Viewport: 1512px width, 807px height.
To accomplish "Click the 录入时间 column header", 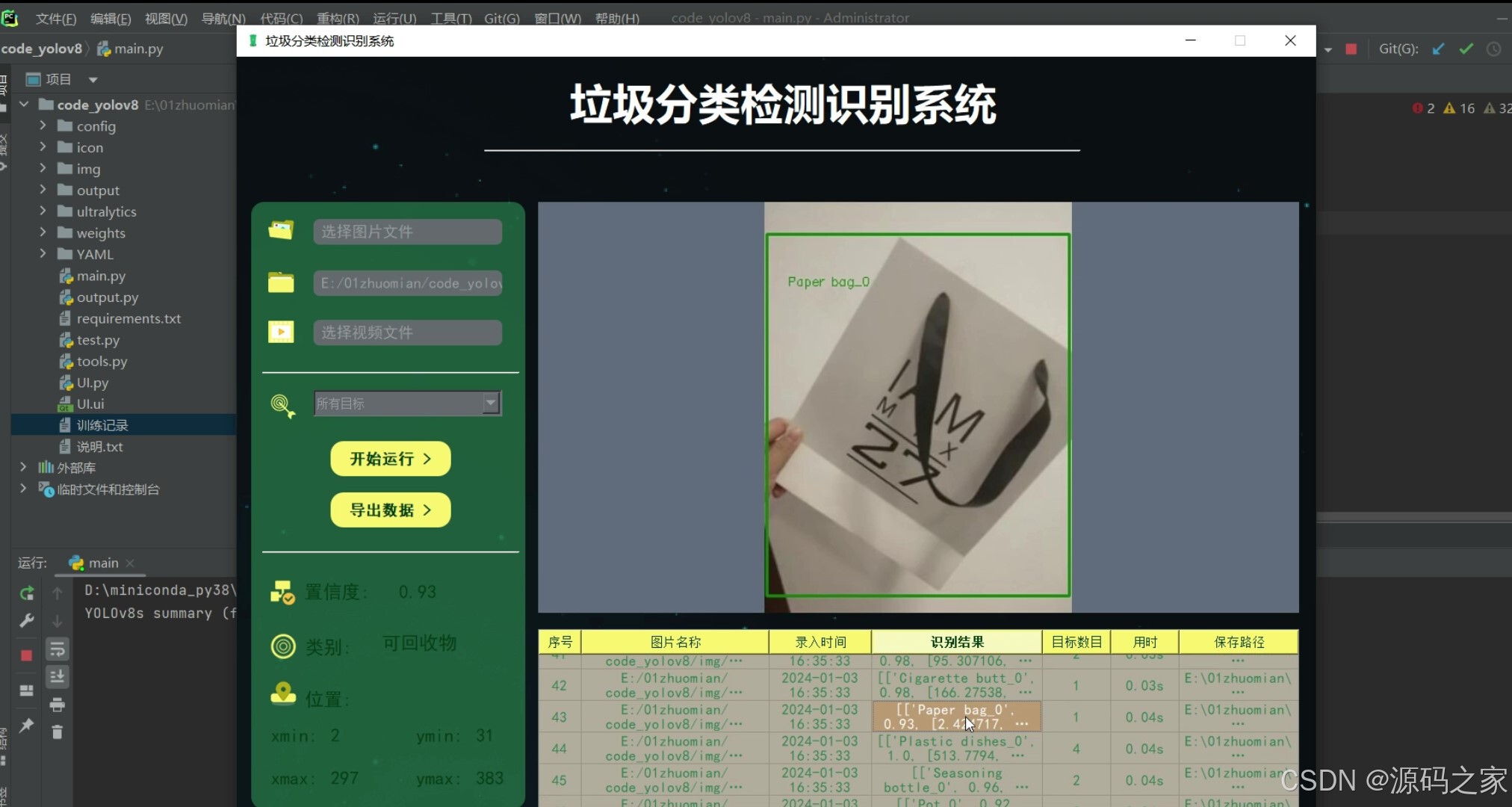I will click(x=820, y=642).
